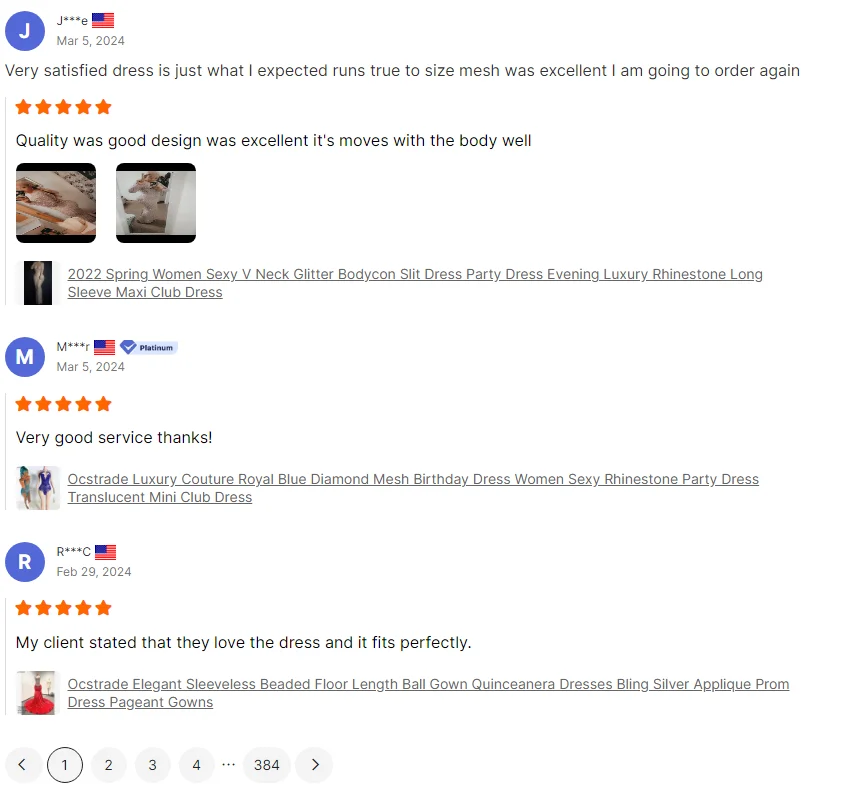Image resolution: width=848 pixels, height=794 pixels.
Task: Select page 2 of reviews
Action: pos(109,765)
